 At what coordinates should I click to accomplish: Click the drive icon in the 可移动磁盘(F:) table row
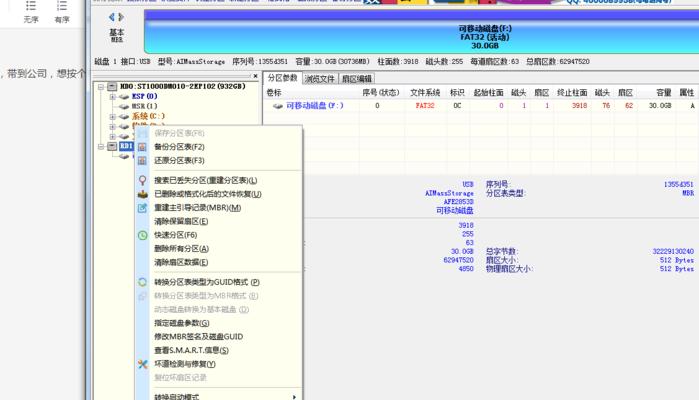(x=278, y=106)
